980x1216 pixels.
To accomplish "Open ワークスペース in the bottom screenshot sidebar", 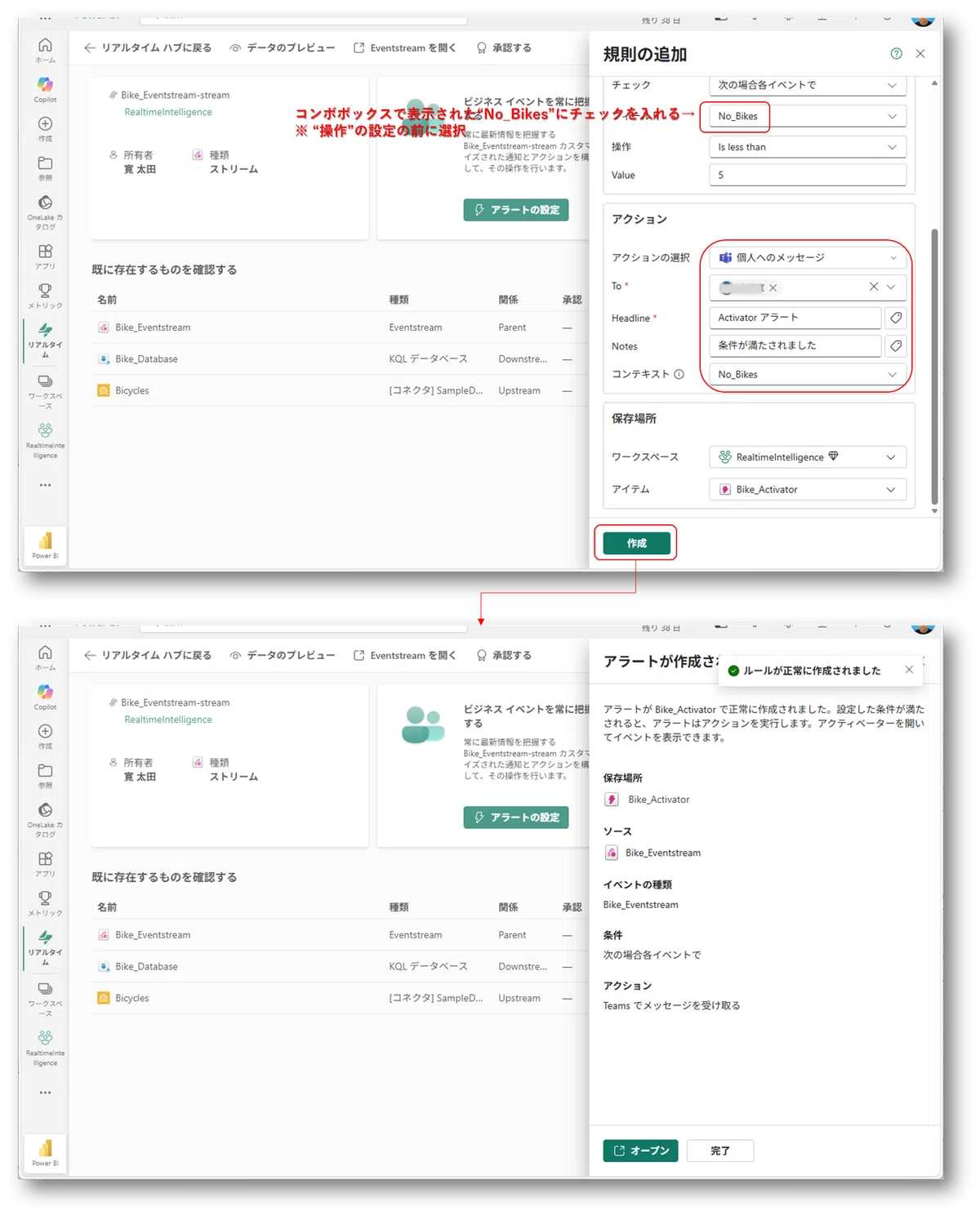I will (x=45, y=998).
